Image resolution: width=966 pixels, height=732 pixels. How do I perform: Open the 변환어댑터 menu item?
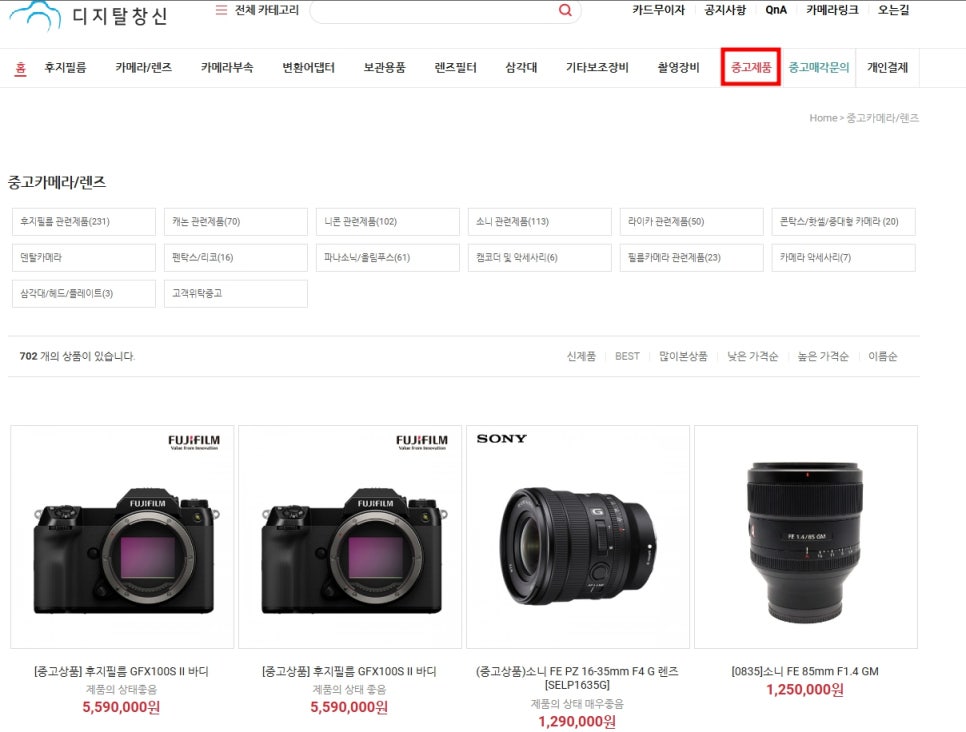308,68
